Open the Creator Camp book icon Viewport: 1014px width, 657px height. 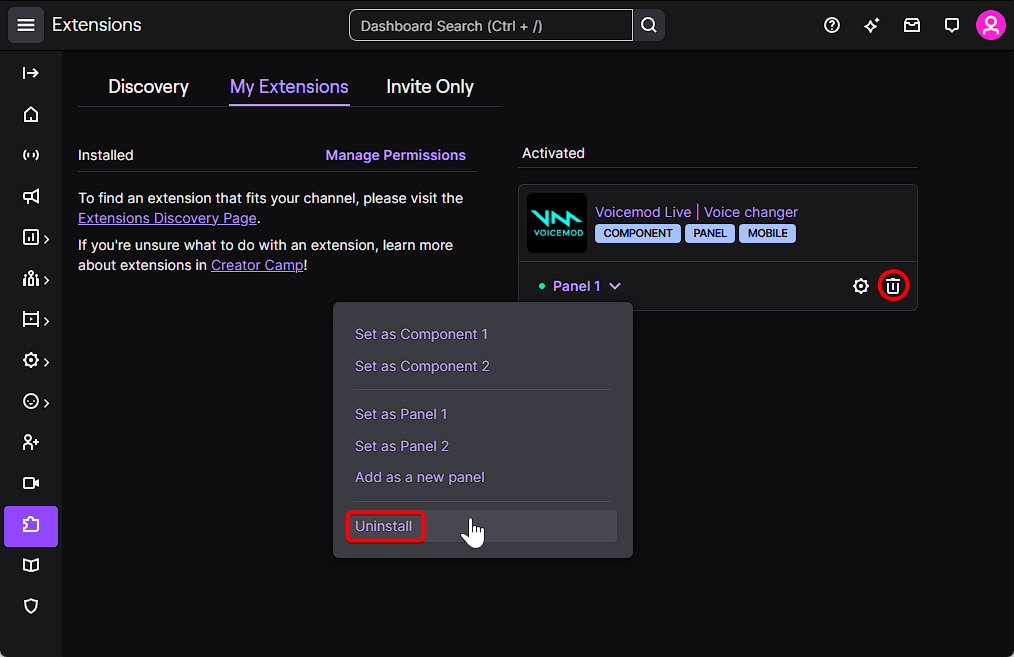[x=31, y=566]
